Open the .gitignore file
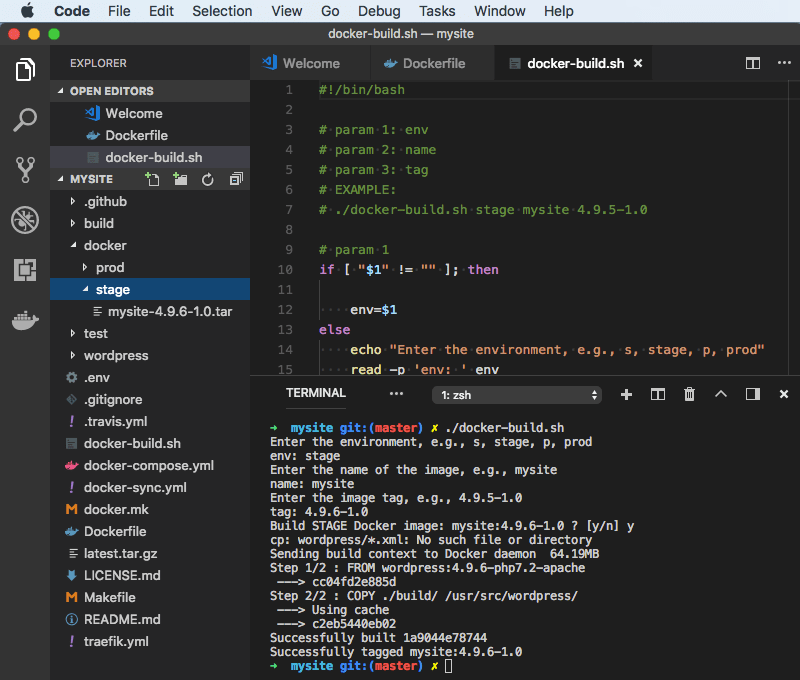Viewport: 800px width, 680px height. pos(150,399)
